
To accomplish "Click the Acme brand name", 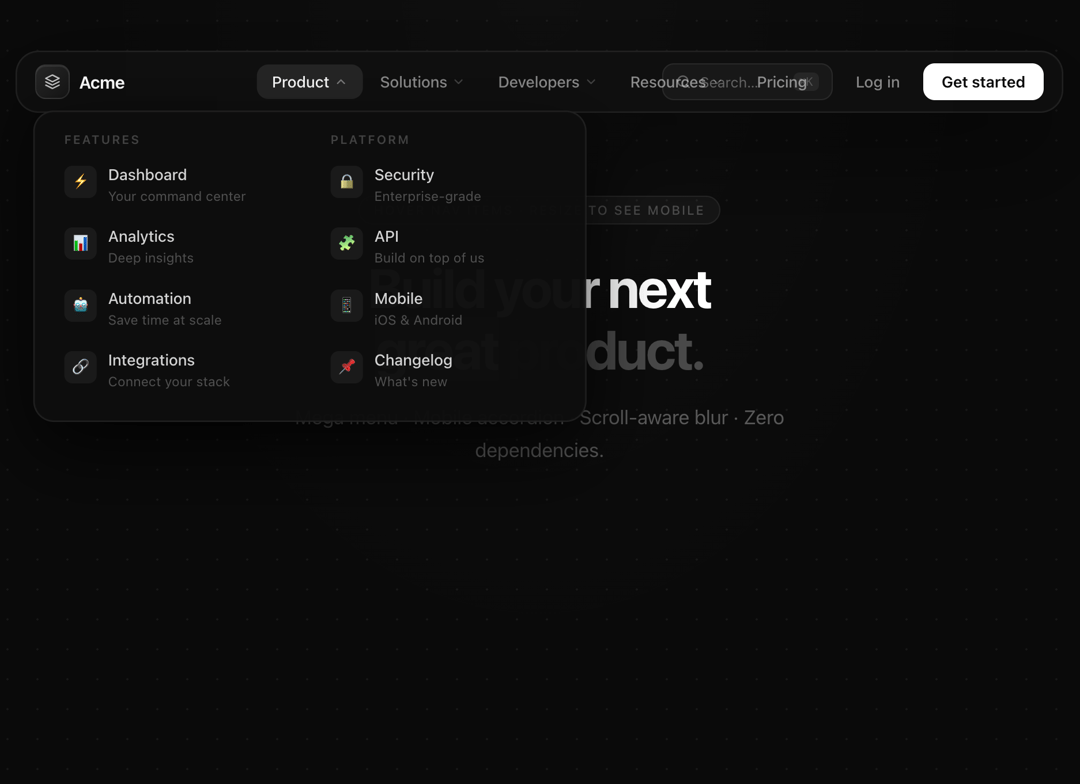I will (x=102, y=83).
